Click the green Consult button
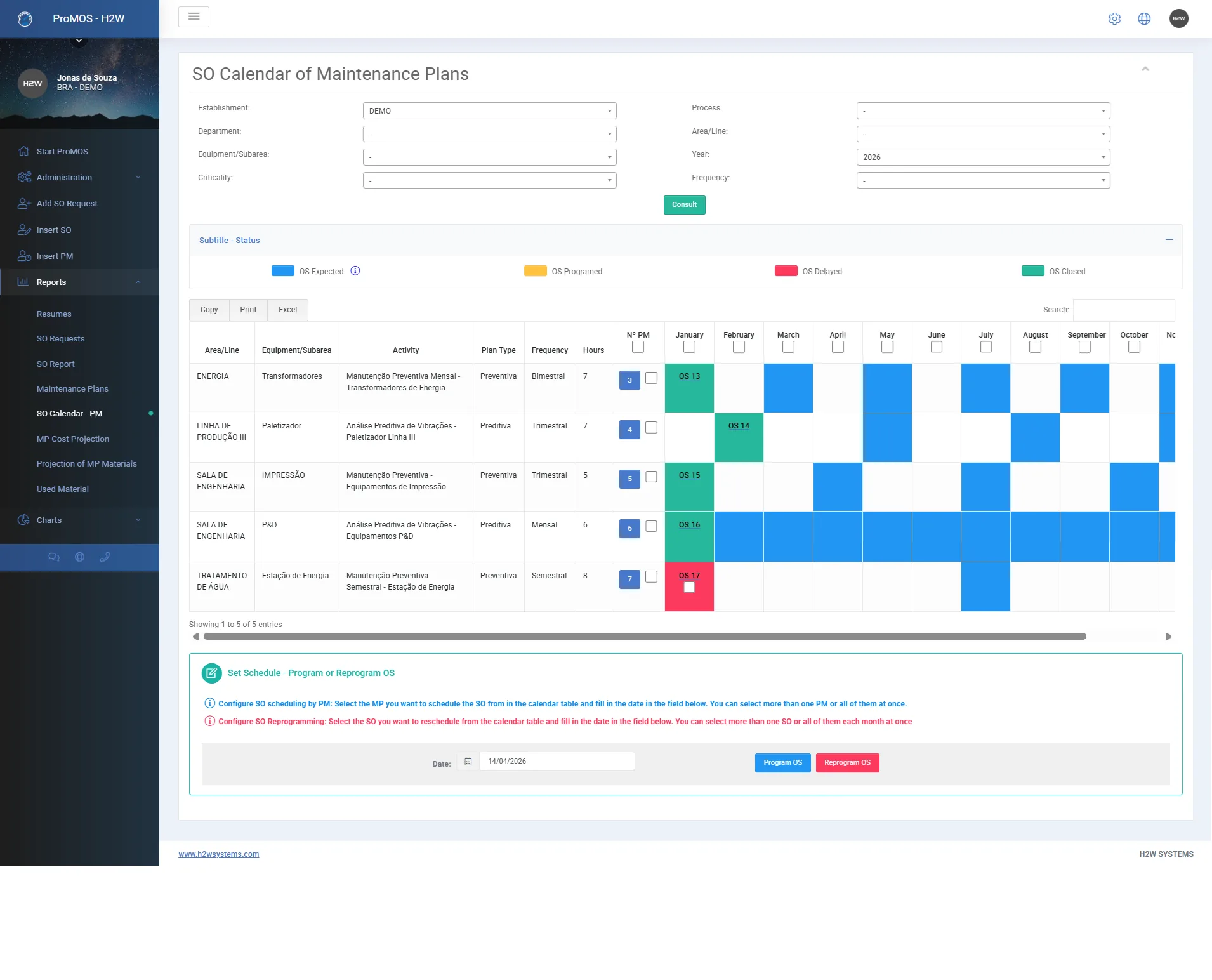The height and width of the screenshot is (980, 1212). [684, 205]
